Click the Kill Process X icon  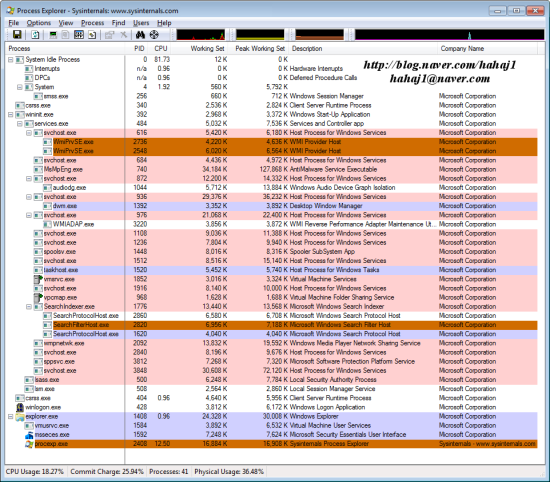[x=123, y=35]
